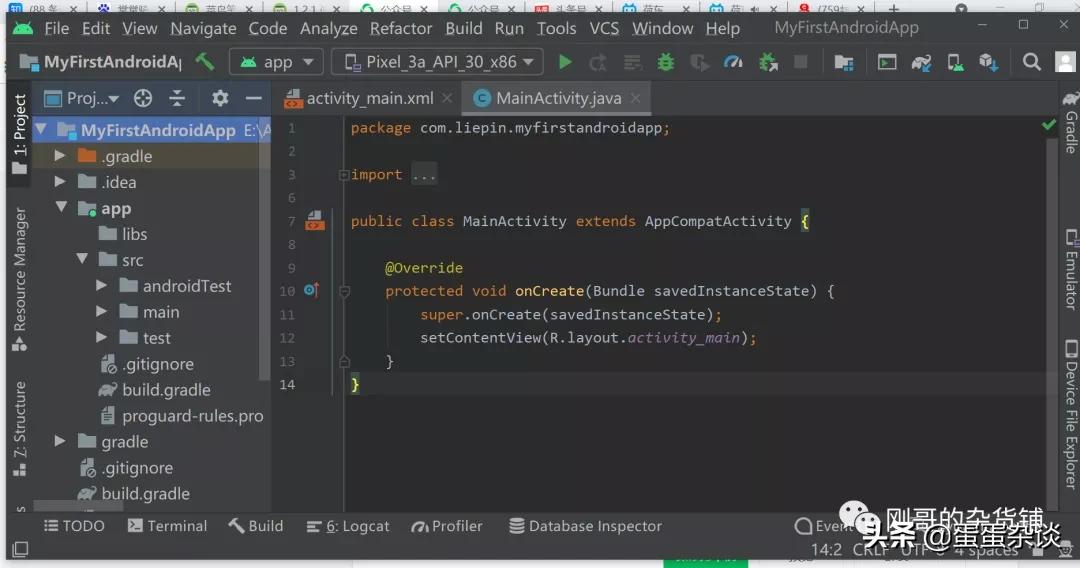Start debugging with the Debug bug icon
The width and height of the screenshot is (1080, 568).
pyautogui.click(x=665, y=62)
